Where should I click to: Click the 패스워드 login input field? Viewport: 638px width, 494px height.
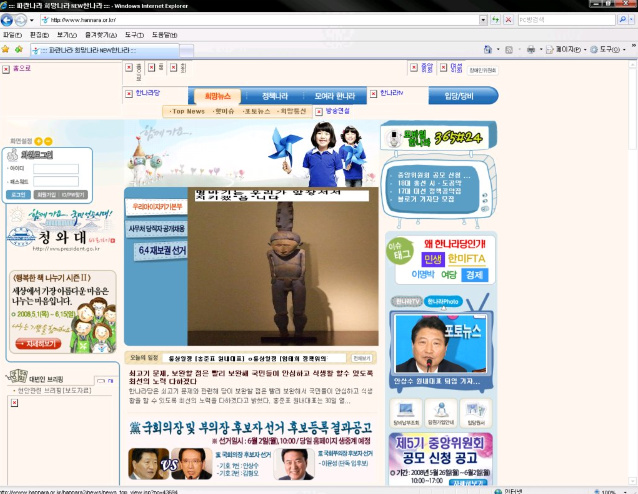[56, 181]
